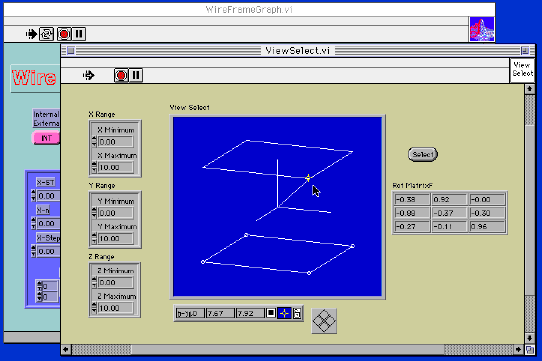Toggle the pink INT switch
542x361 pixels.
[46, 138]
